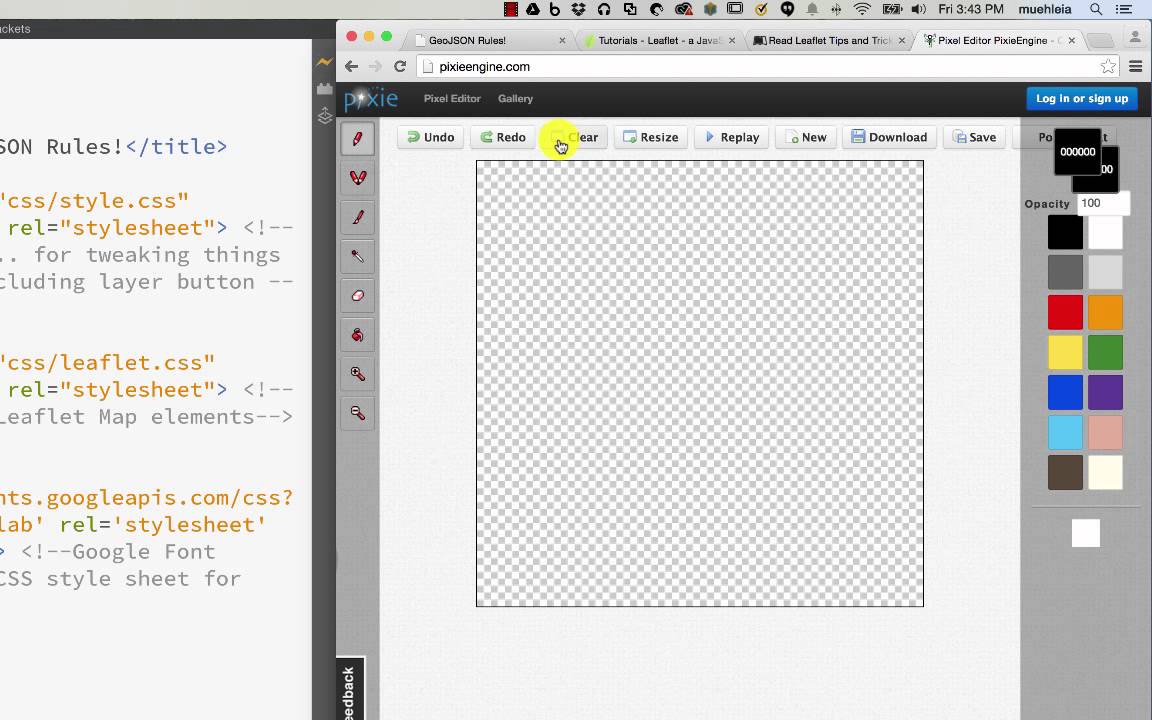The image size is (1152, 720).
Task: Pick the dark gray palette swatch
Action: [x=1065, y=272]
